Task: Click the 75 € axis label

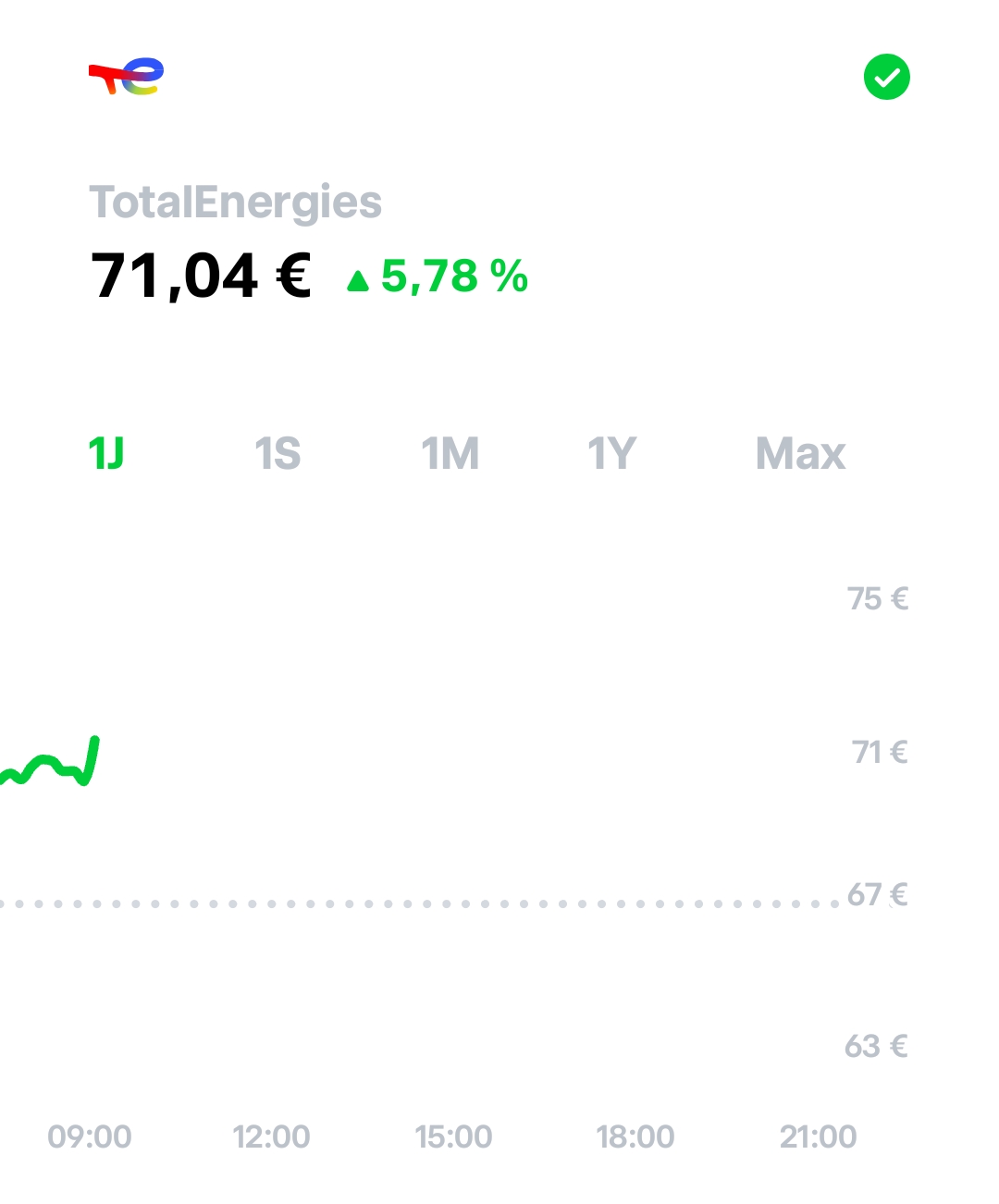Action: click(878, 599)
